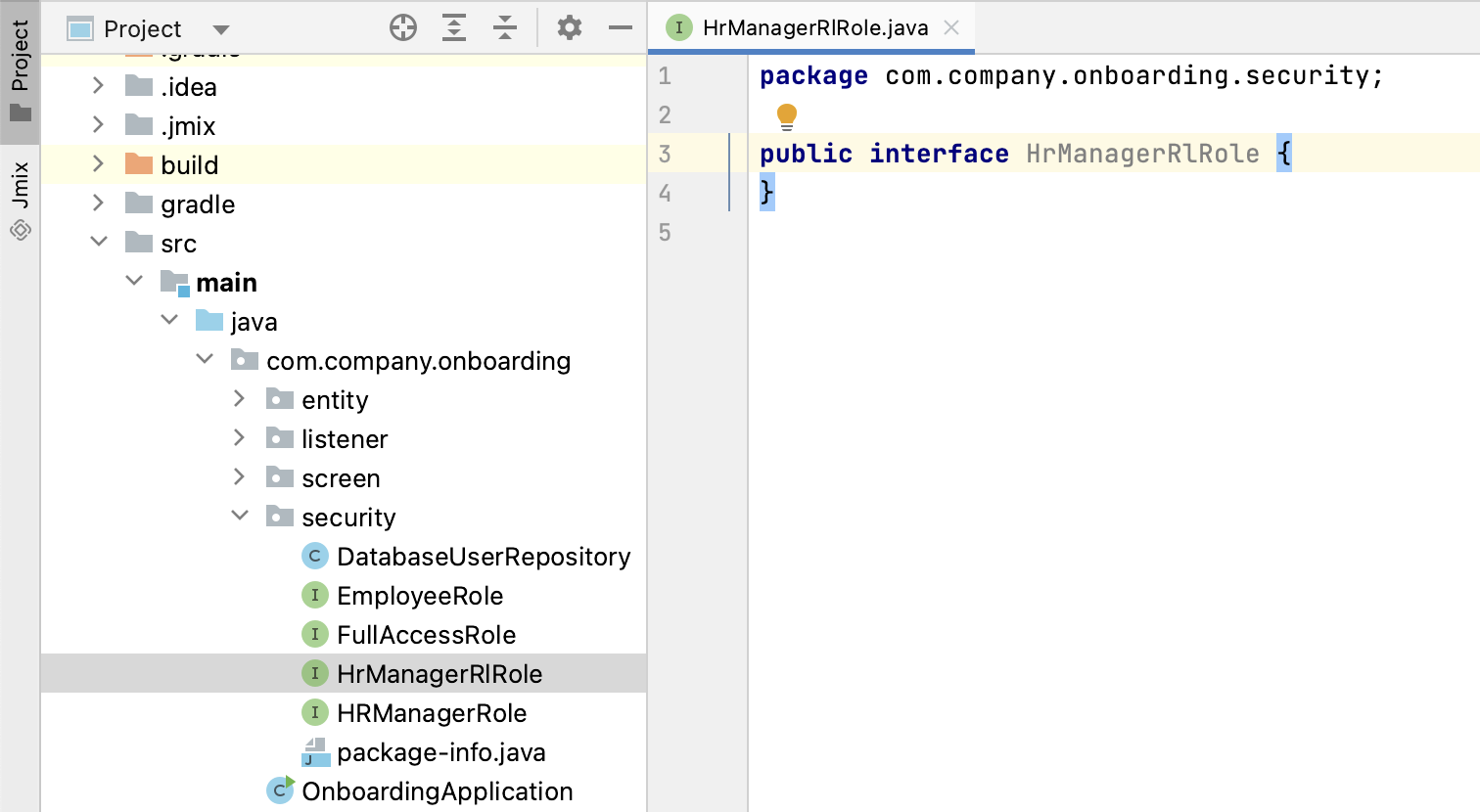Click the main module folder icon
The width and height of the screenshot is (1480, 812).
175,283
